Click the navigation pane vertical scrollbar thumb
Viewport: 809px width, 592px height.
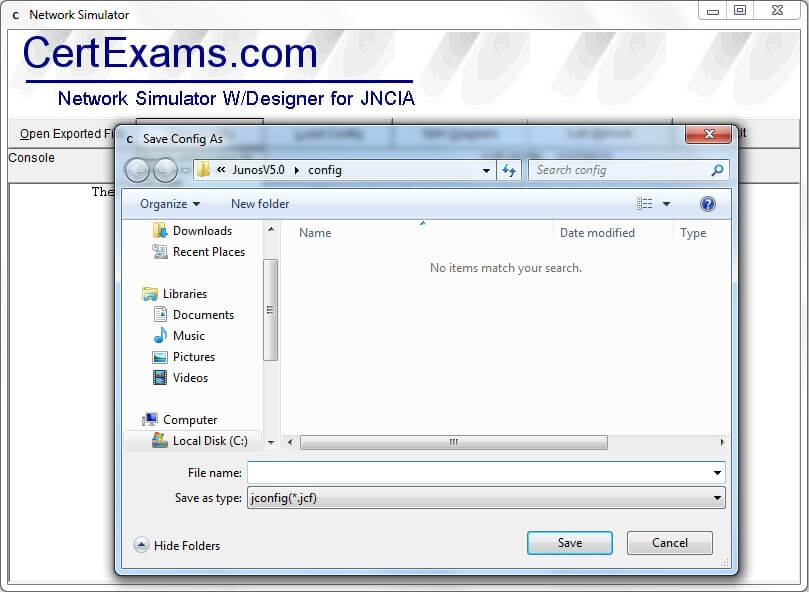click(x=270, y=310)
